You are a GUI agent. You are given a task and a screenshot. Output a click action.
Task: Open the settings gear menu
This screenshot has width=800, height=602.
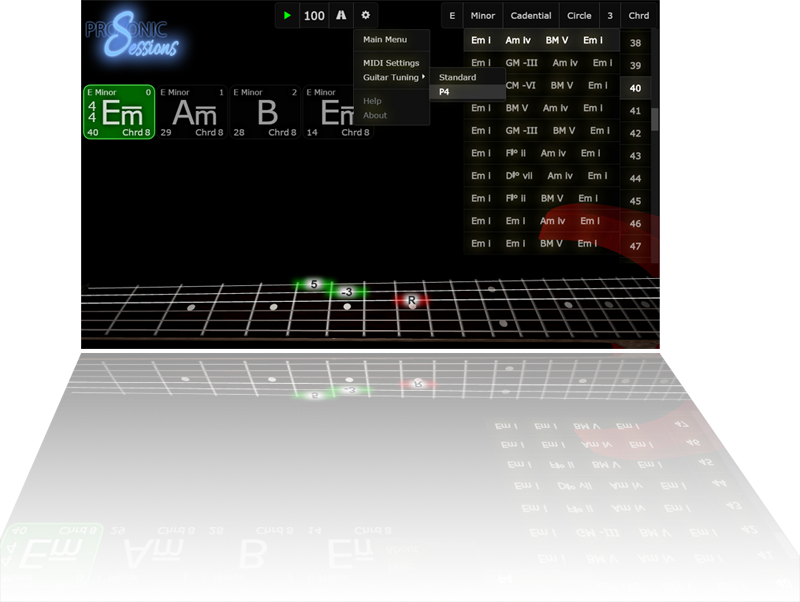(x=367, y=16)
